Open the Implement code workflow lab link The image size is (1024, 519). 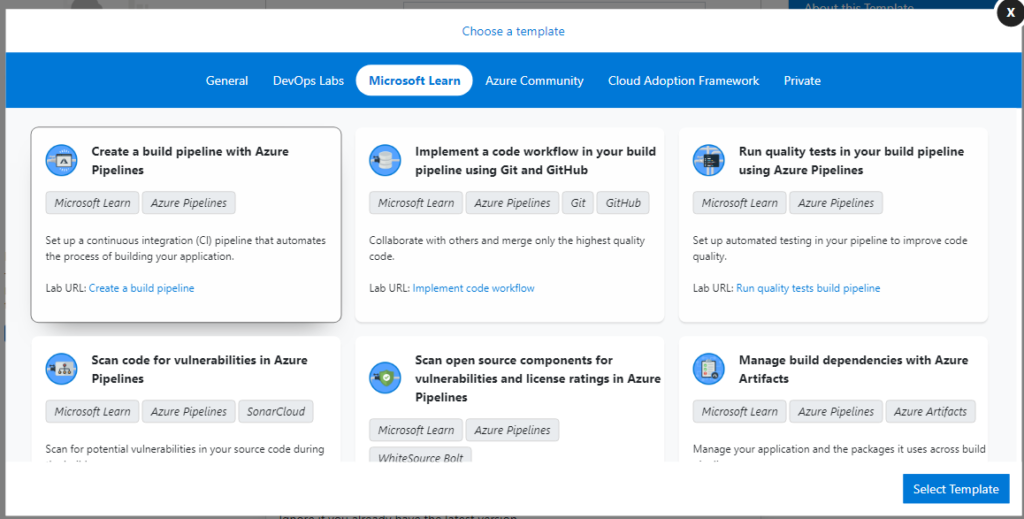click(x=473, y=288)
